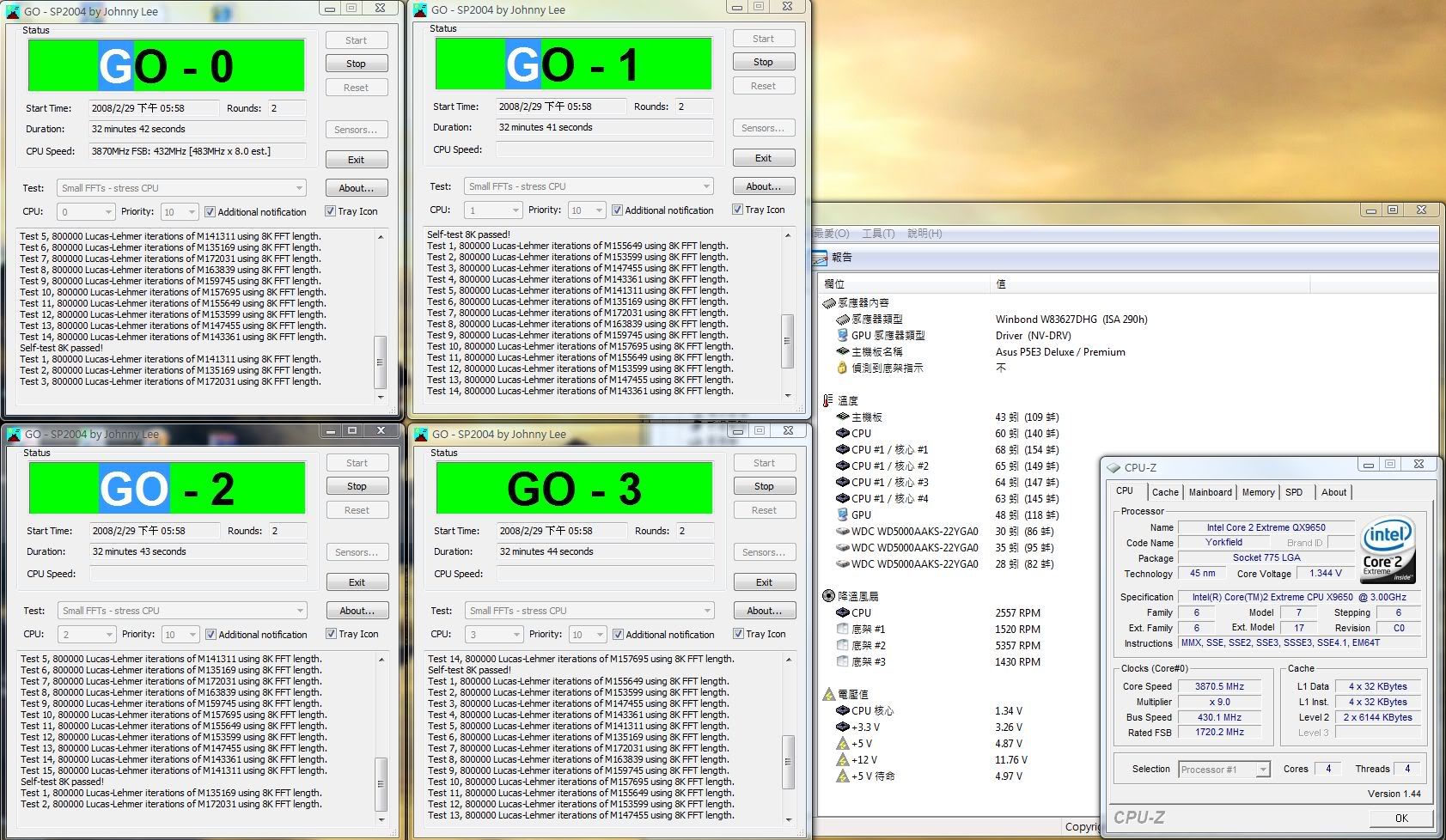Click the Start Time field in GO-0 window

coord(155,108)
